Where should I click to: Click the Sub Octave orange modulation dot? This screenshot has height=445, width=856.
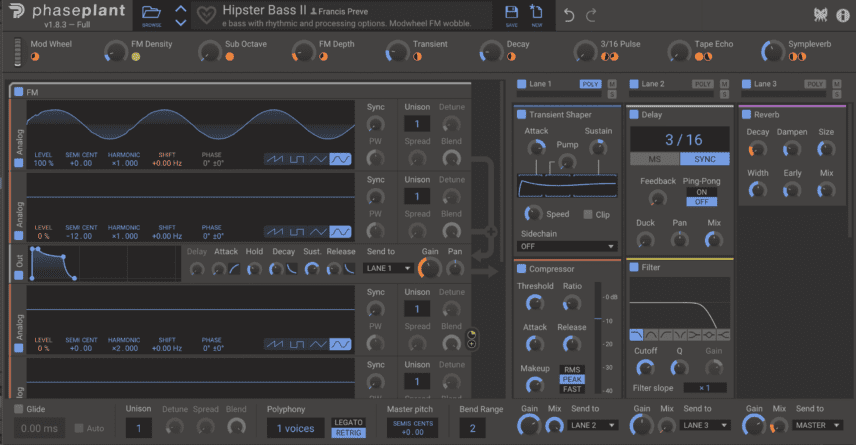tap(230, 56)
